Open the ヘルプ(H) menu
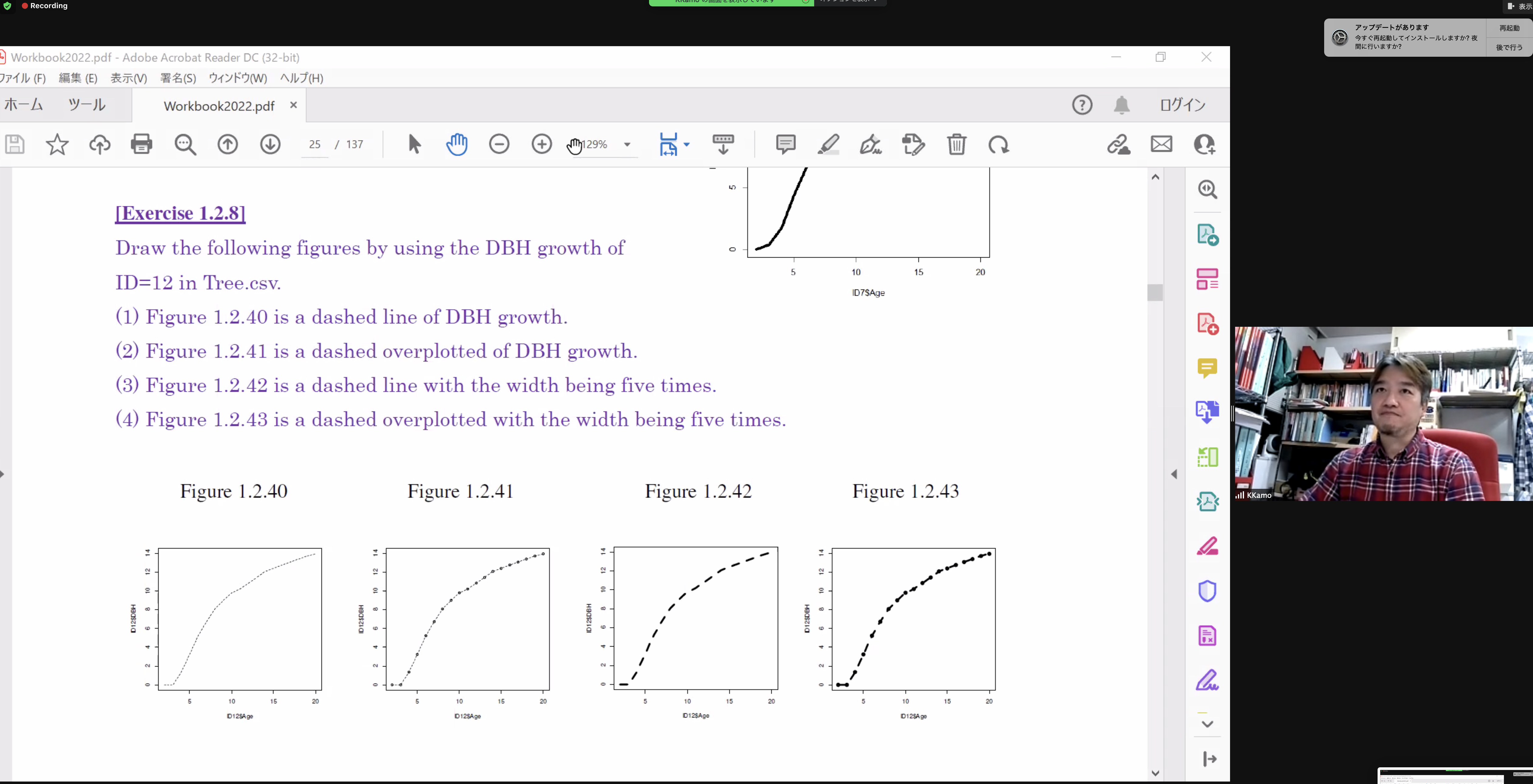1533x784 pixels. pos(302,78)
